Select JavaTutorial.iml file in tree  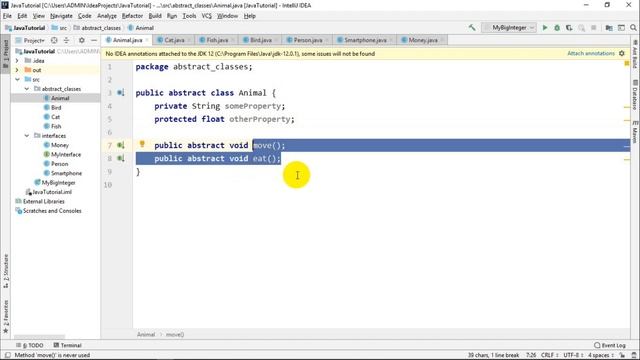click(52, 192)
